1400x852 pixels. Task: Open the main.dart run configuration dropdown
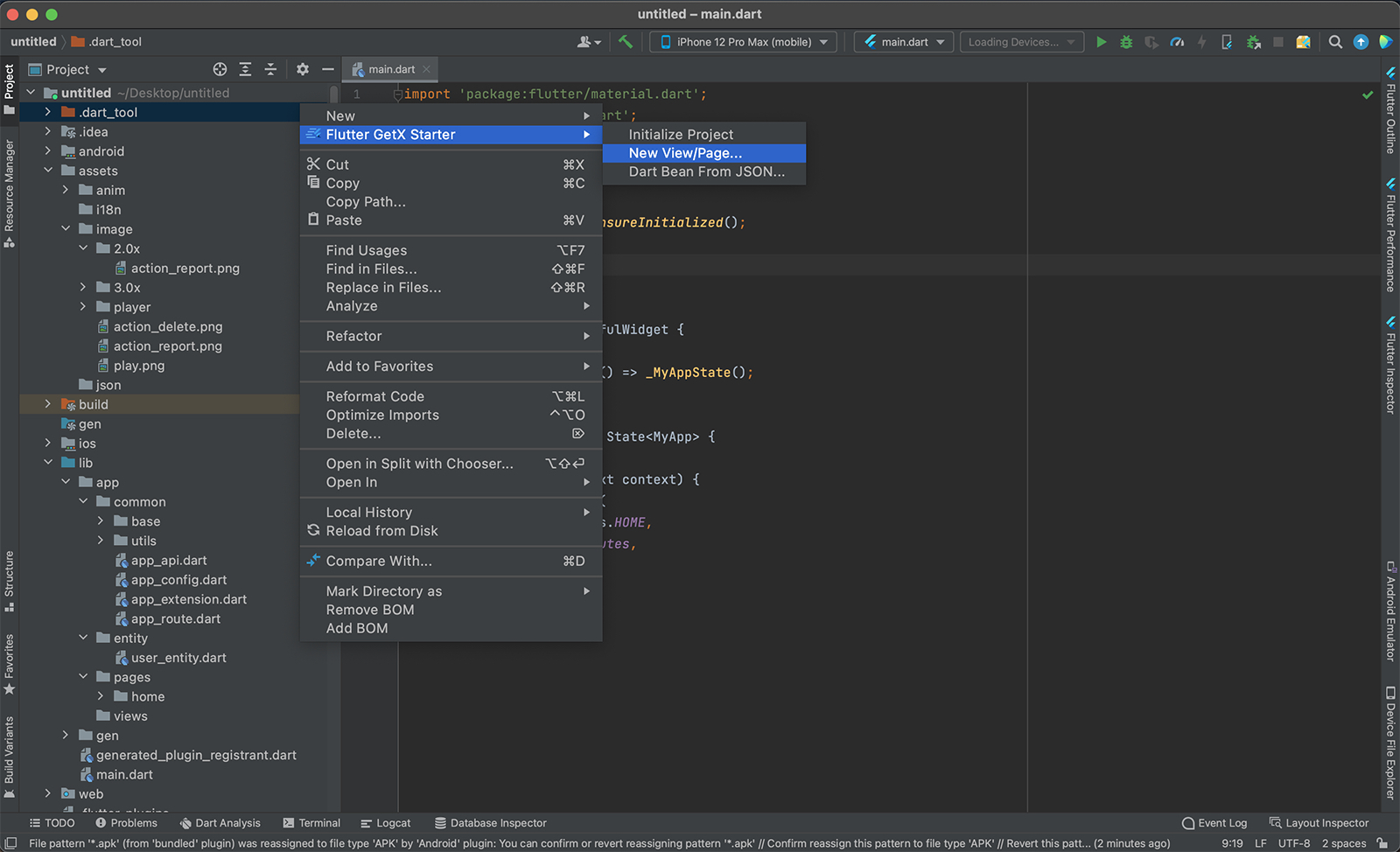click(904, 41)
